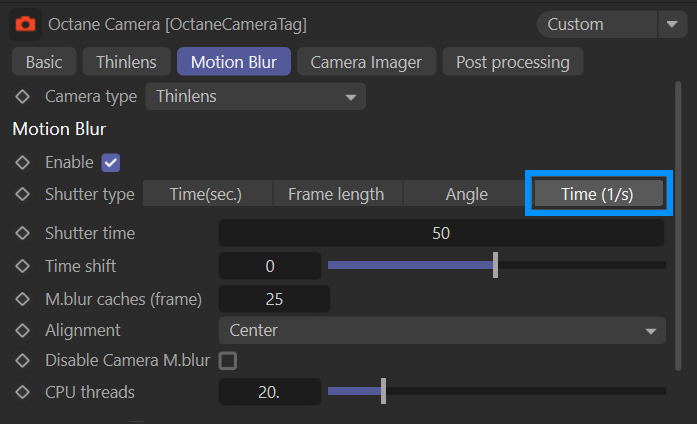Image resolution: width=697 pixels, height=424 pixels.
Task: Open the Custom preset dropdown
Action: pos(610,23)
